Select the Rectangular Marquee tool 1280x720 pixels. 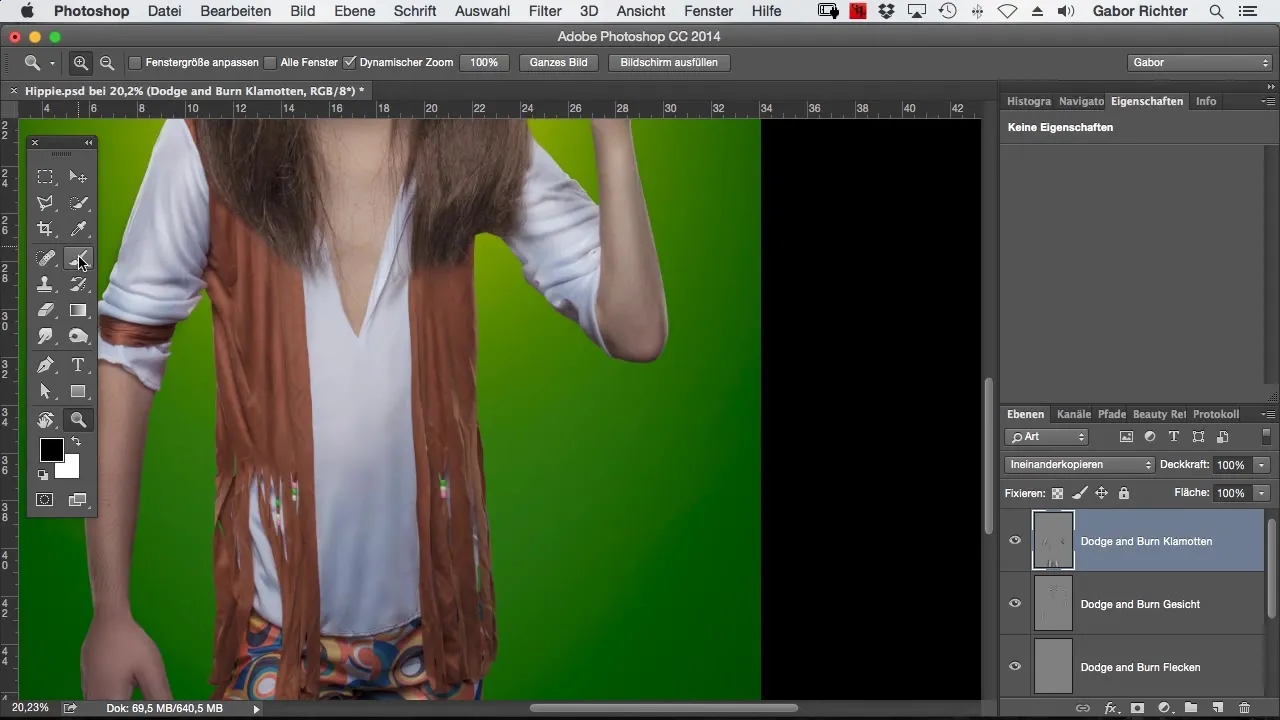[45, 177]
